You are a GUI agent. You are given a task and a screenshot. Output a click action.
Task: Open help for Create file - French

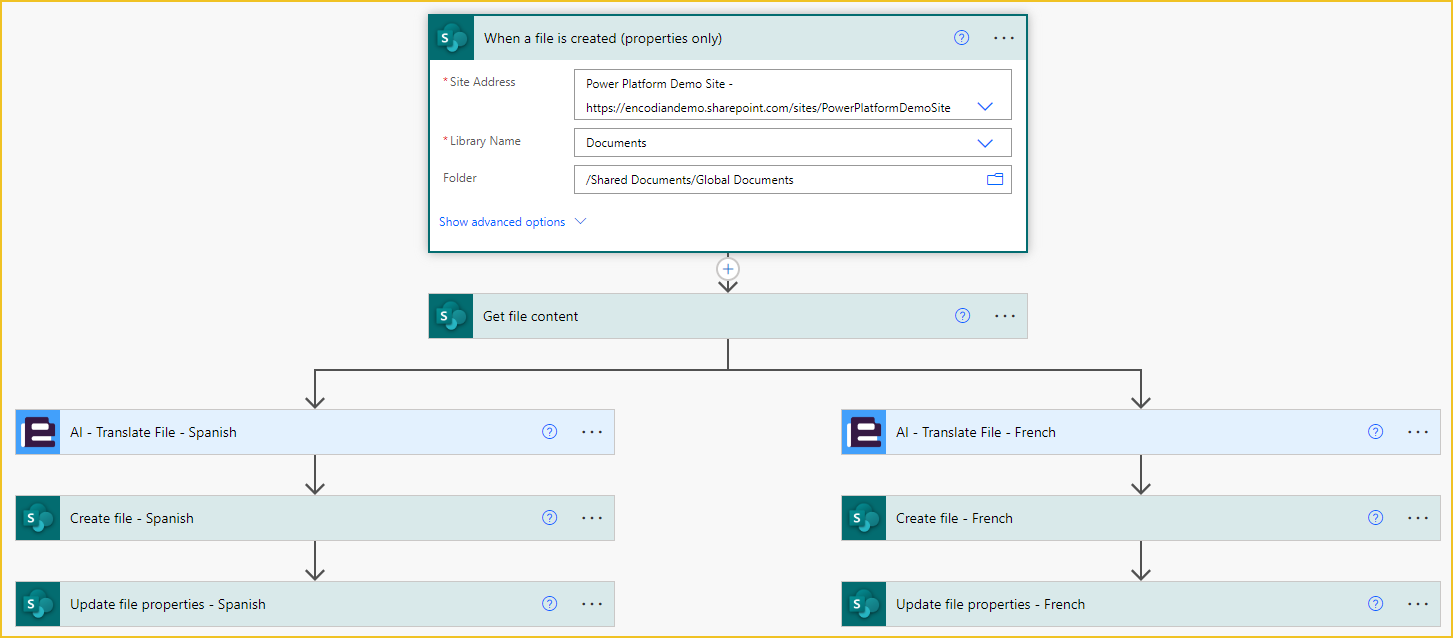(x=1375, y=518)
